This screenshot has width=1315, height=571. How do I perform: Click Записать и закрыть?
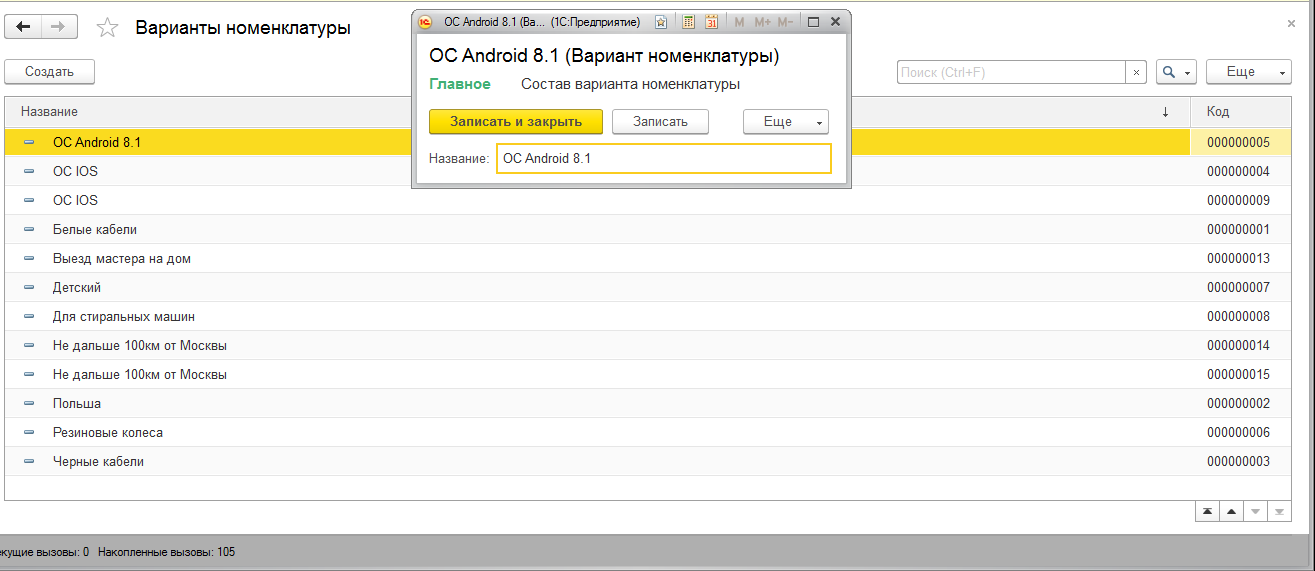[x=516, y=121]
